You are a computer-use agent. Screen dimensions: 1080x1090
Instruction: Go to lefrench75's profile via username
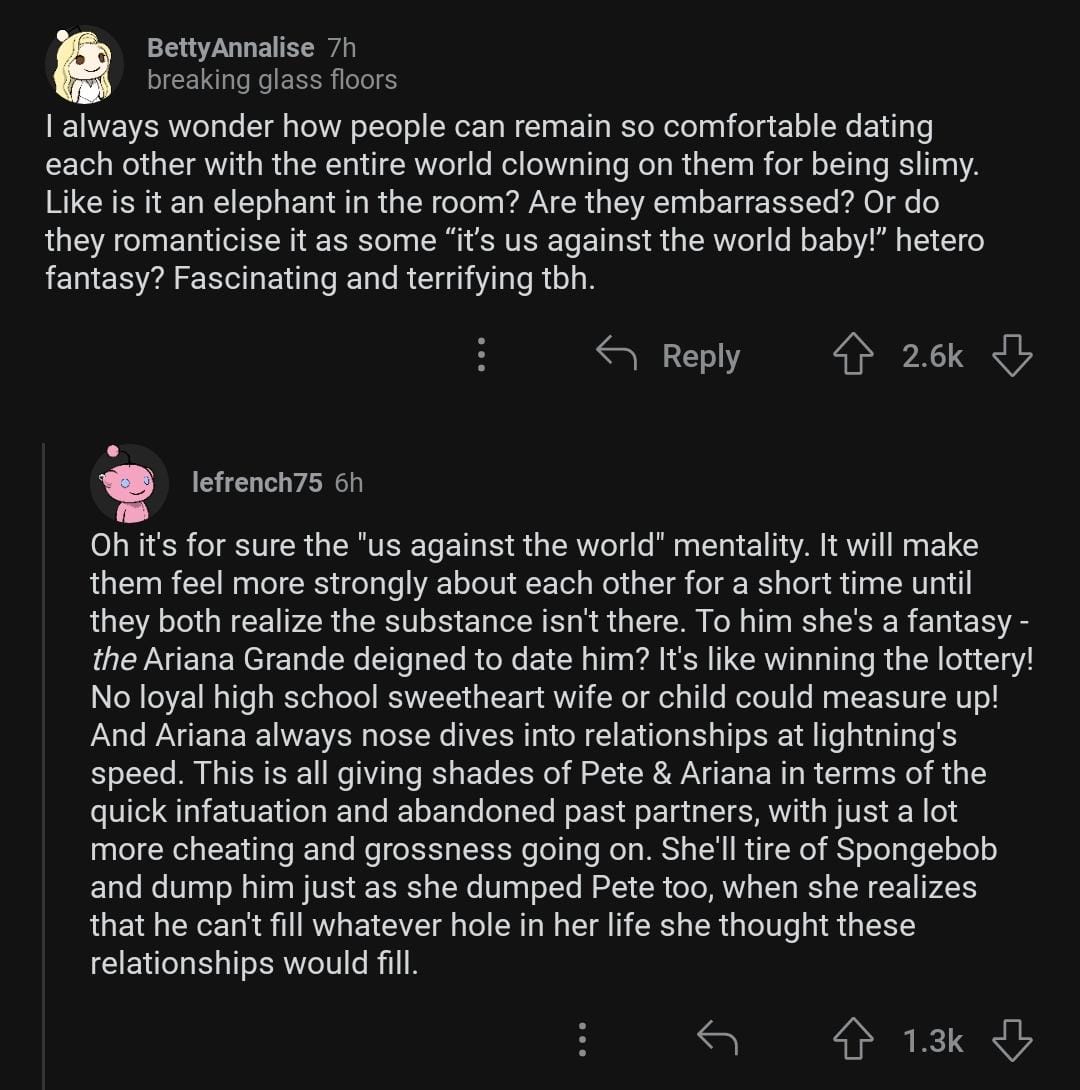[257, 483]
